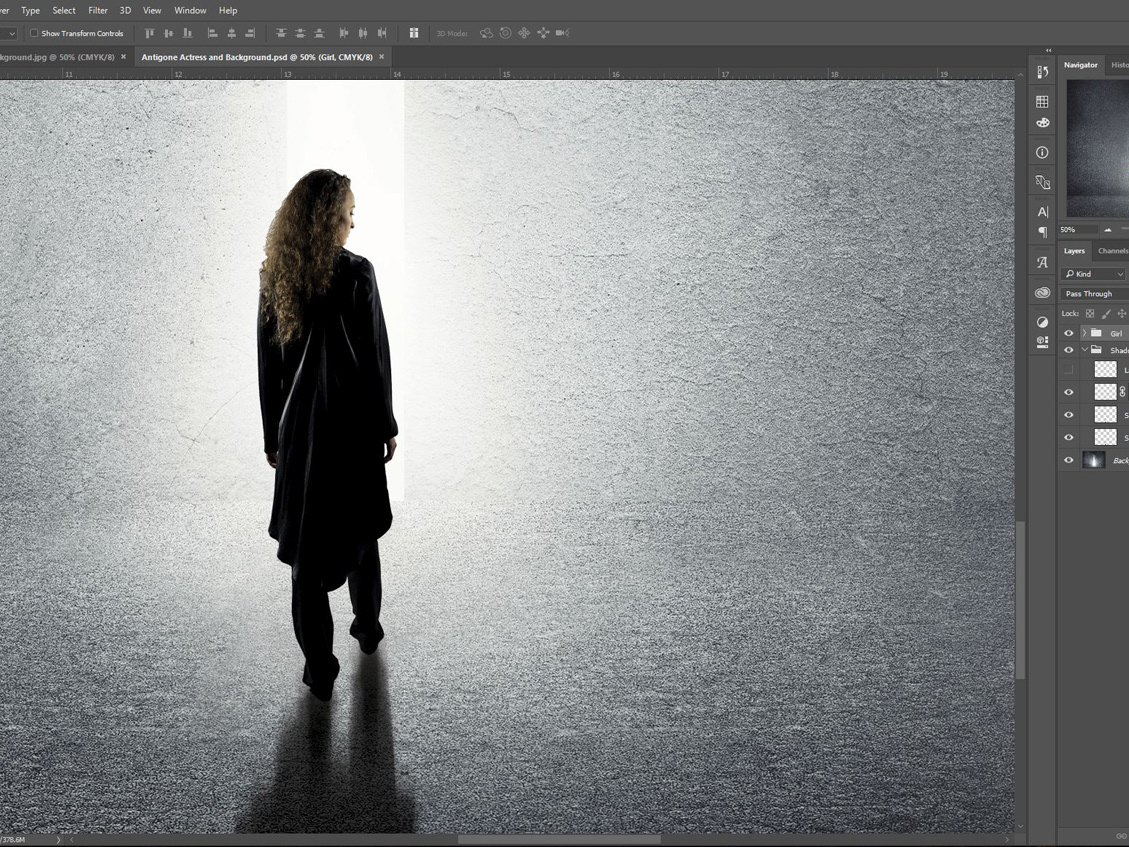Viewport: 1129px width, 847px height.
Task: Open the Adjustments panel icon
Action: coord(1042,322)
